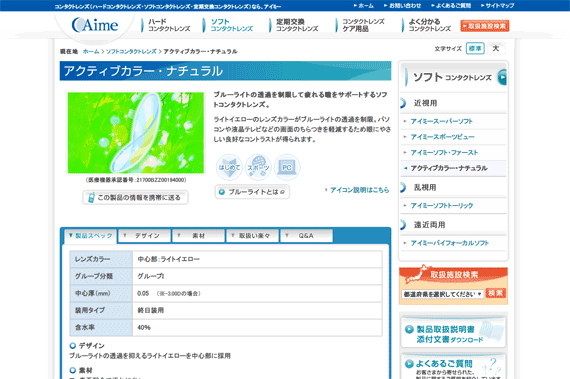This screenshot has width=570, height=379.
Task: Click the PC usage icon
Action: (x=287, y=167)
